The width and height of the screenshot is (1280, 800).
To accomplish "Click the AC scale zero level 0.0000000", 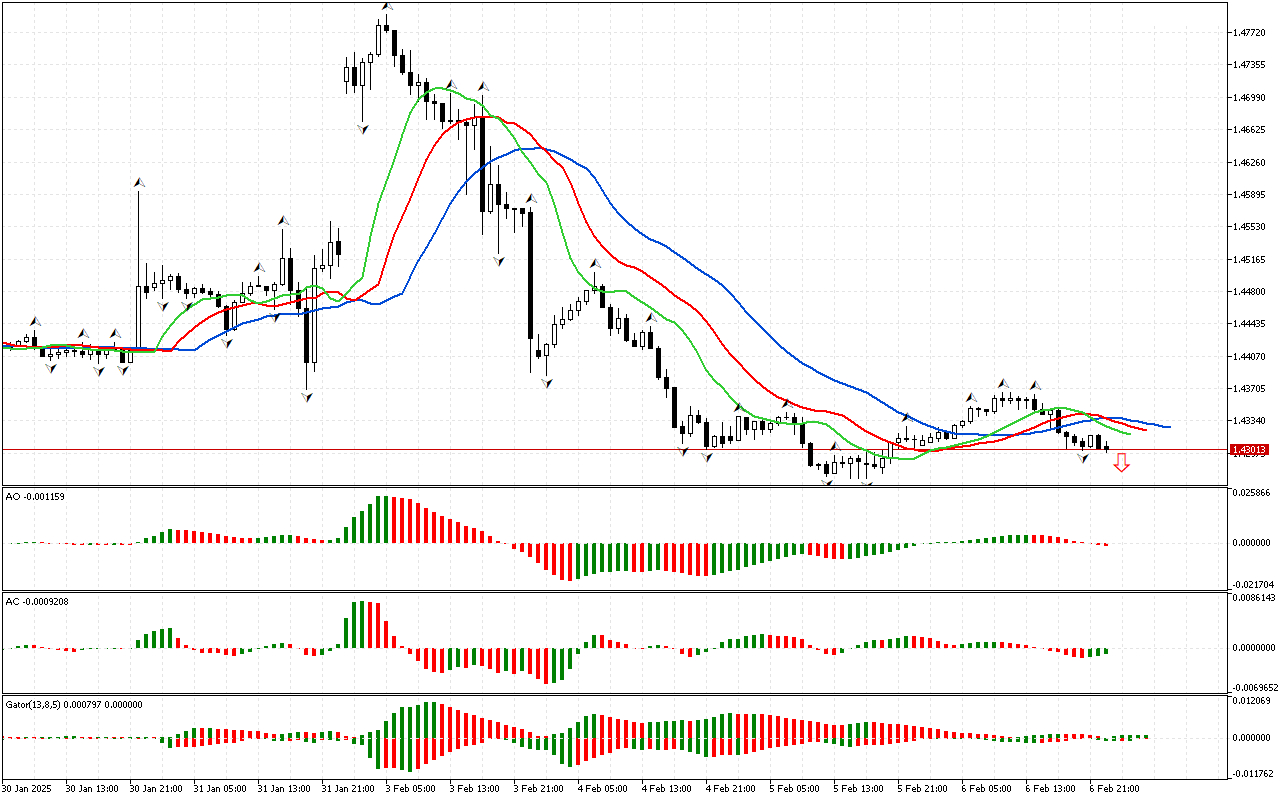I will 1254,648.
